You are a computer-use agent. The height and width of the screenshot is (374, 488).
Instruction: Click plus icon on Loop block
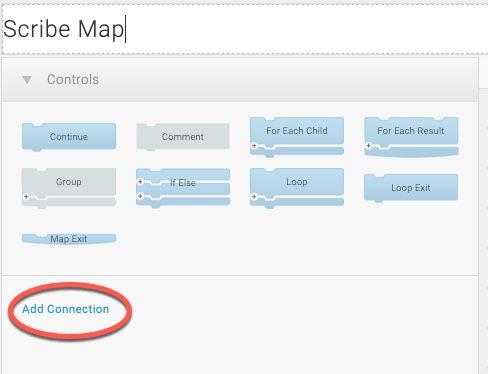(x=254, y=197)
